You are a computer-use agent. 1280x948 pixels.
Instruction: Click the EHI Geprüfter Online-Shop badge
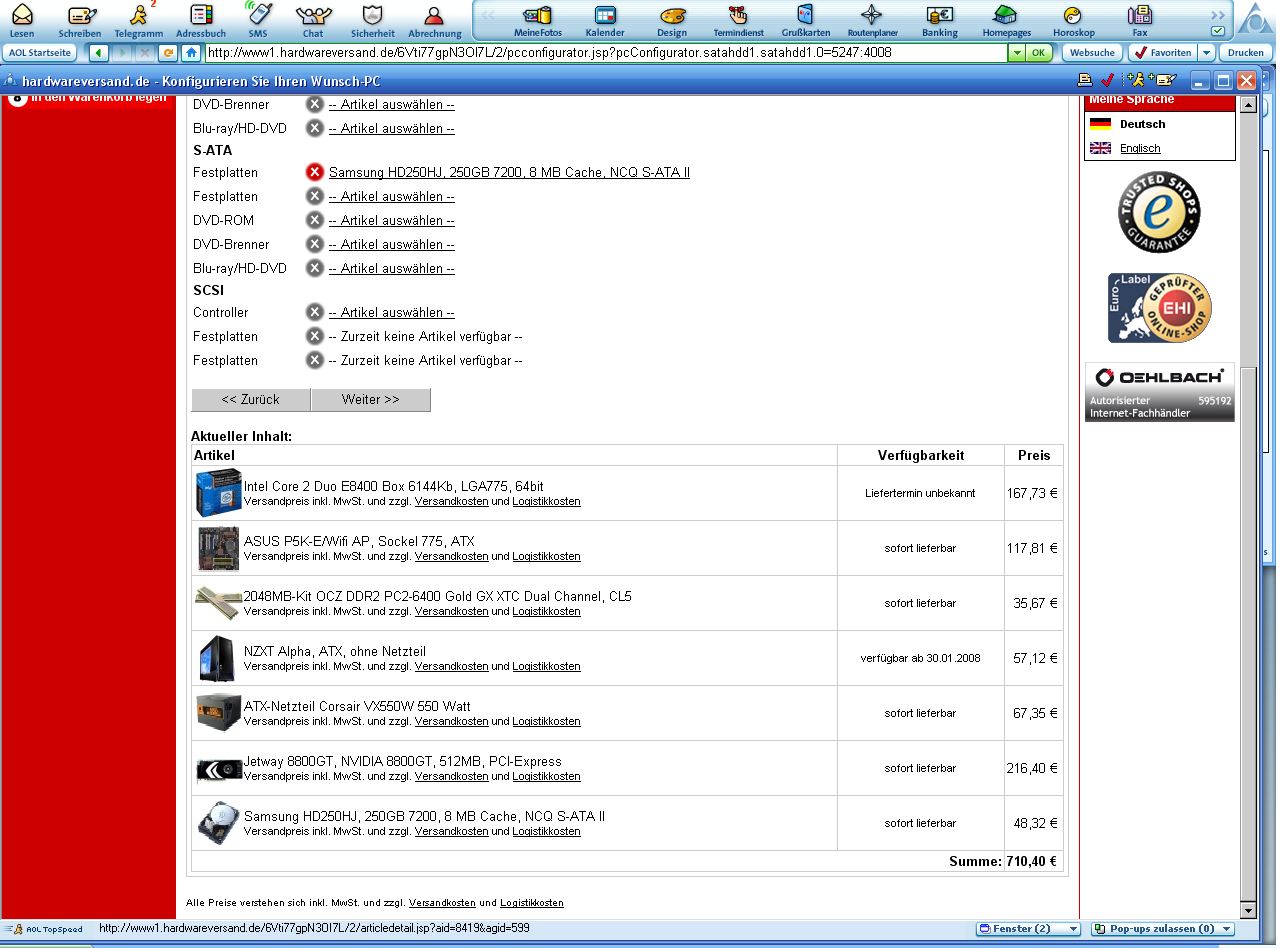(x=1160, y=308)
